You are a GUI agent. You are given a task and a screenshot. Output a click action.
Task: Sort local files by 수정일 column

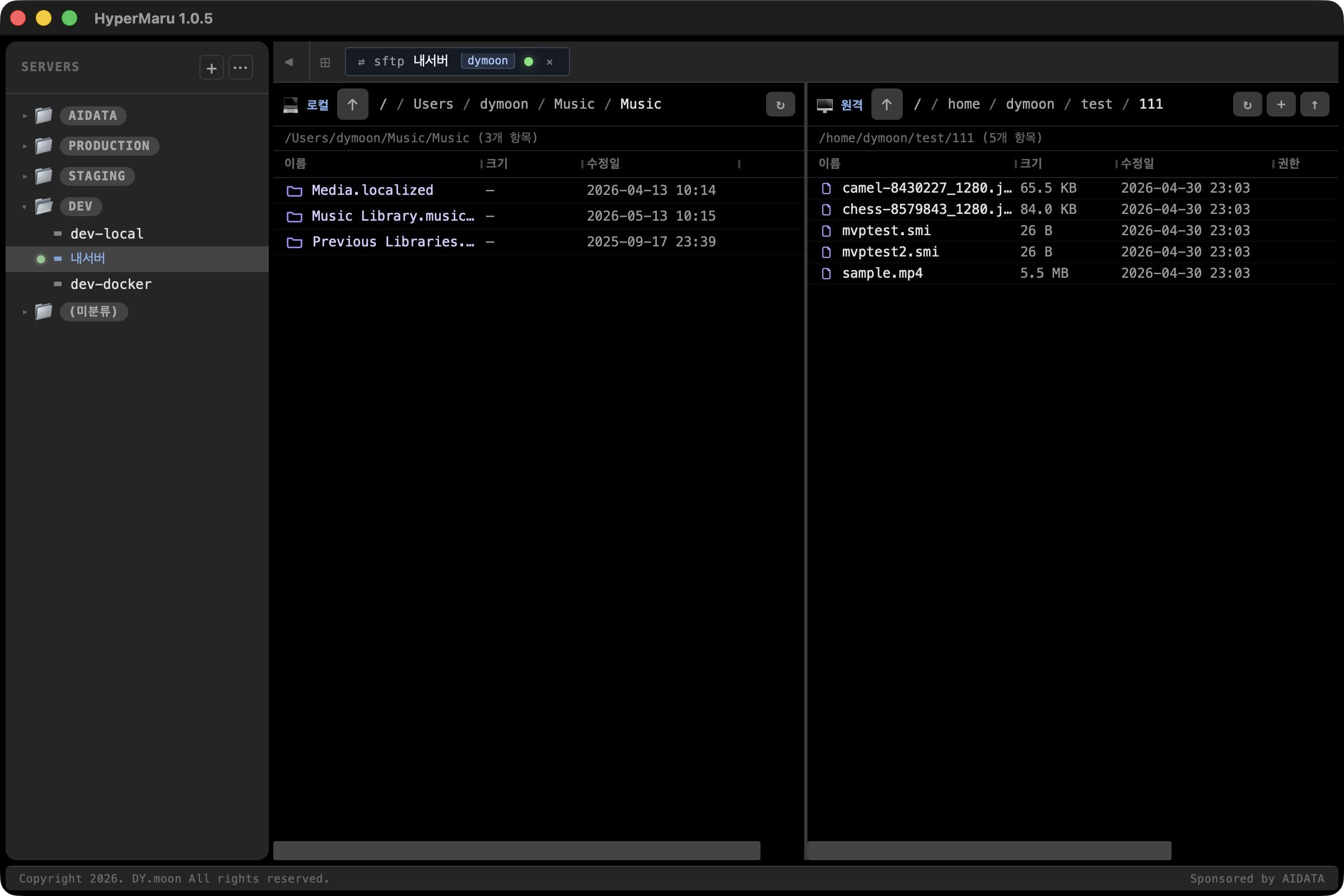coord(604,164)
